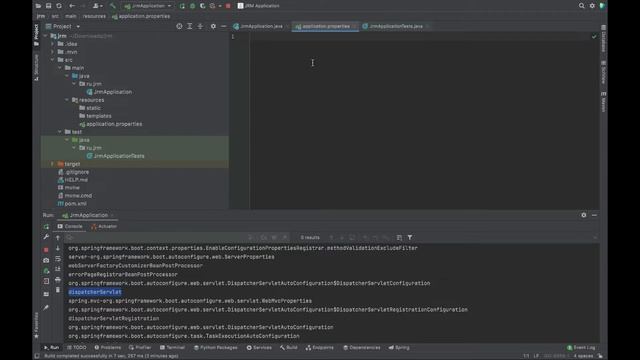Click Expand All icon in Project panel
Image resolution: width=640 pixels, height=360 pixels.
click(x=190, y=26)
